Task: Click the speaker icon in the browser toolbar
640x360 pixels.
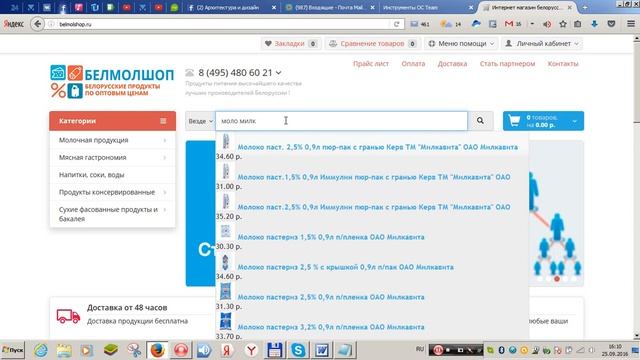Action: [547, 24]
